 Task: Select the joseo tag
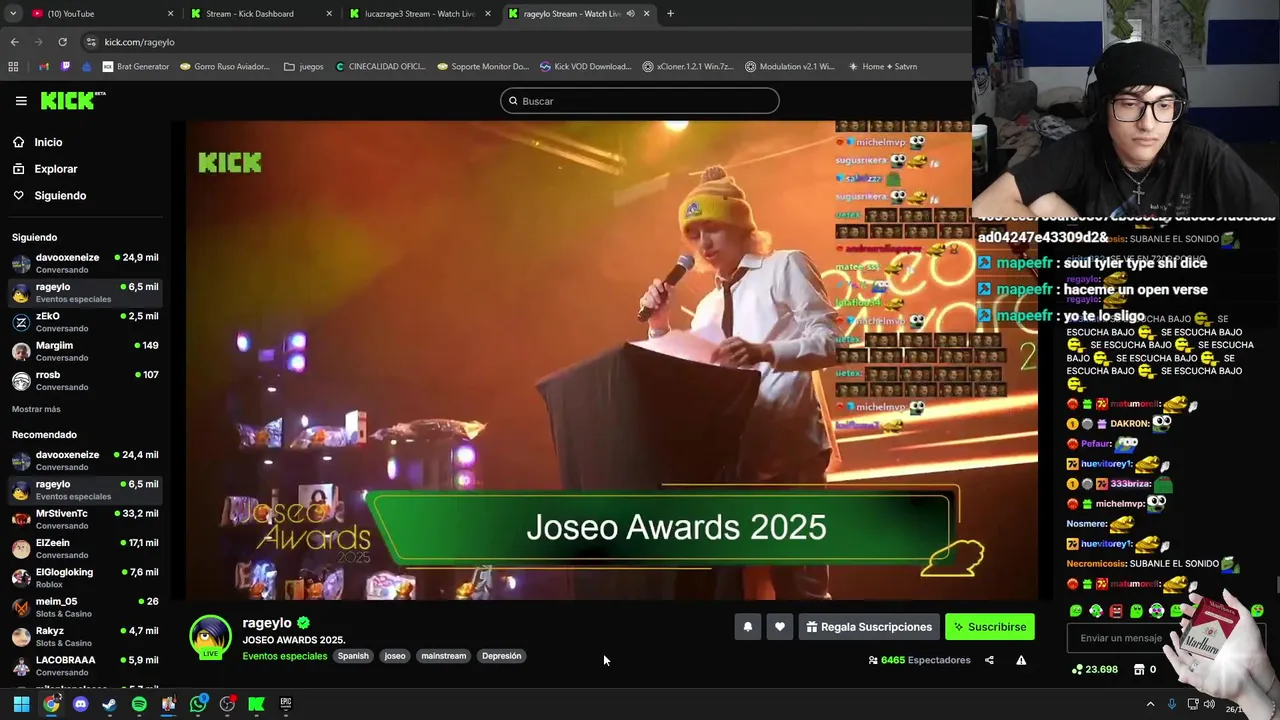point(395,656)
